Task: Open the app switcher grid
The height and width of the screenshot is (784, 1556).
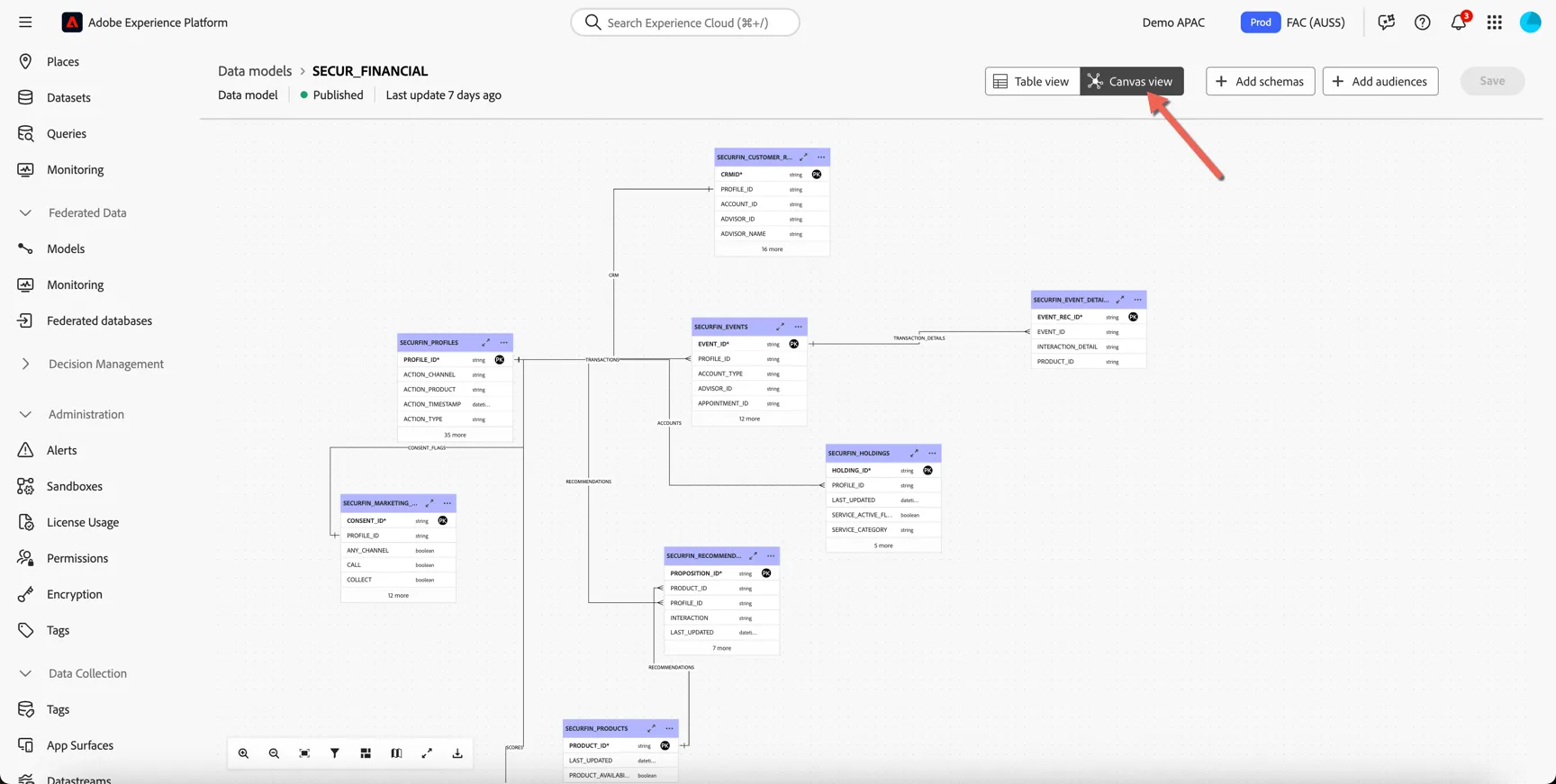Action: (1495, 23)
